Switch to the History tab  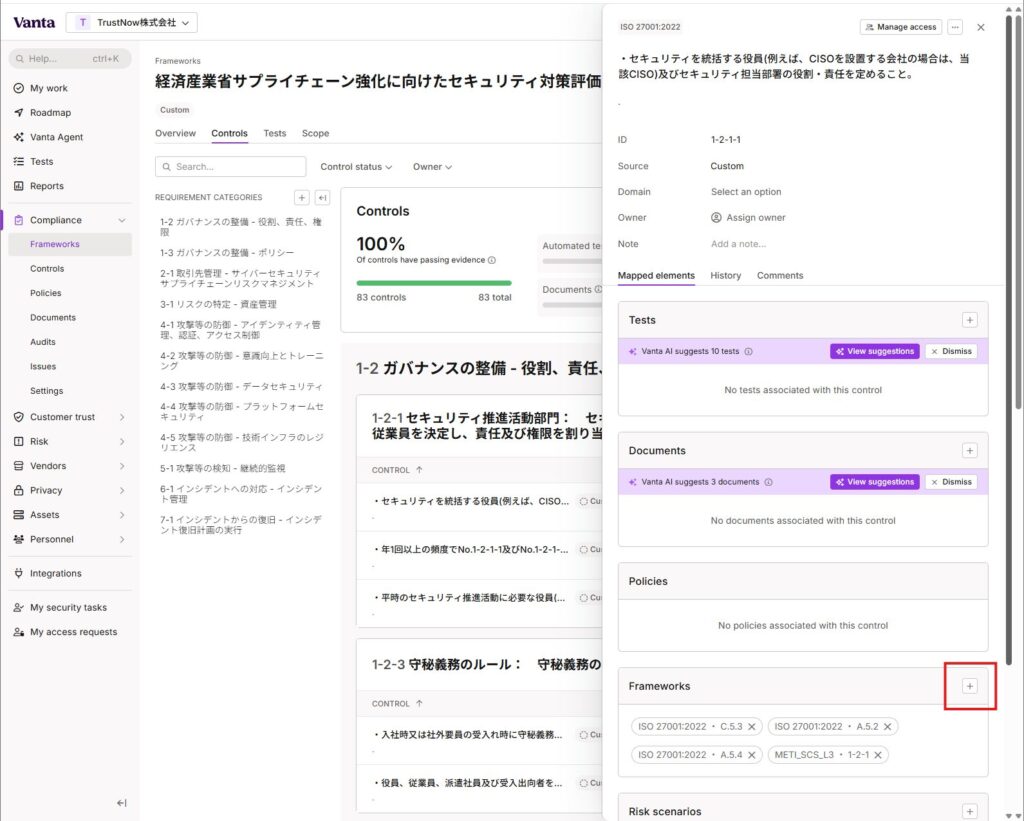pyautogui.click(x=725, y=276)
